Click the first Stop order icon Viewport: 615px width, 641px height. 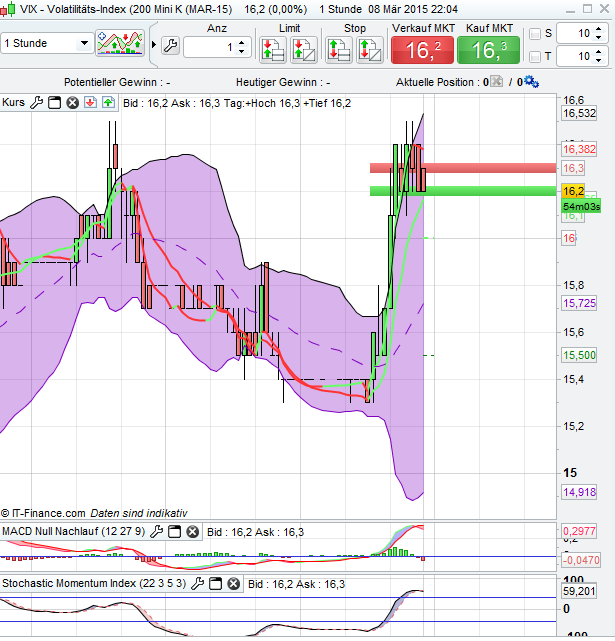pos(339,50)
